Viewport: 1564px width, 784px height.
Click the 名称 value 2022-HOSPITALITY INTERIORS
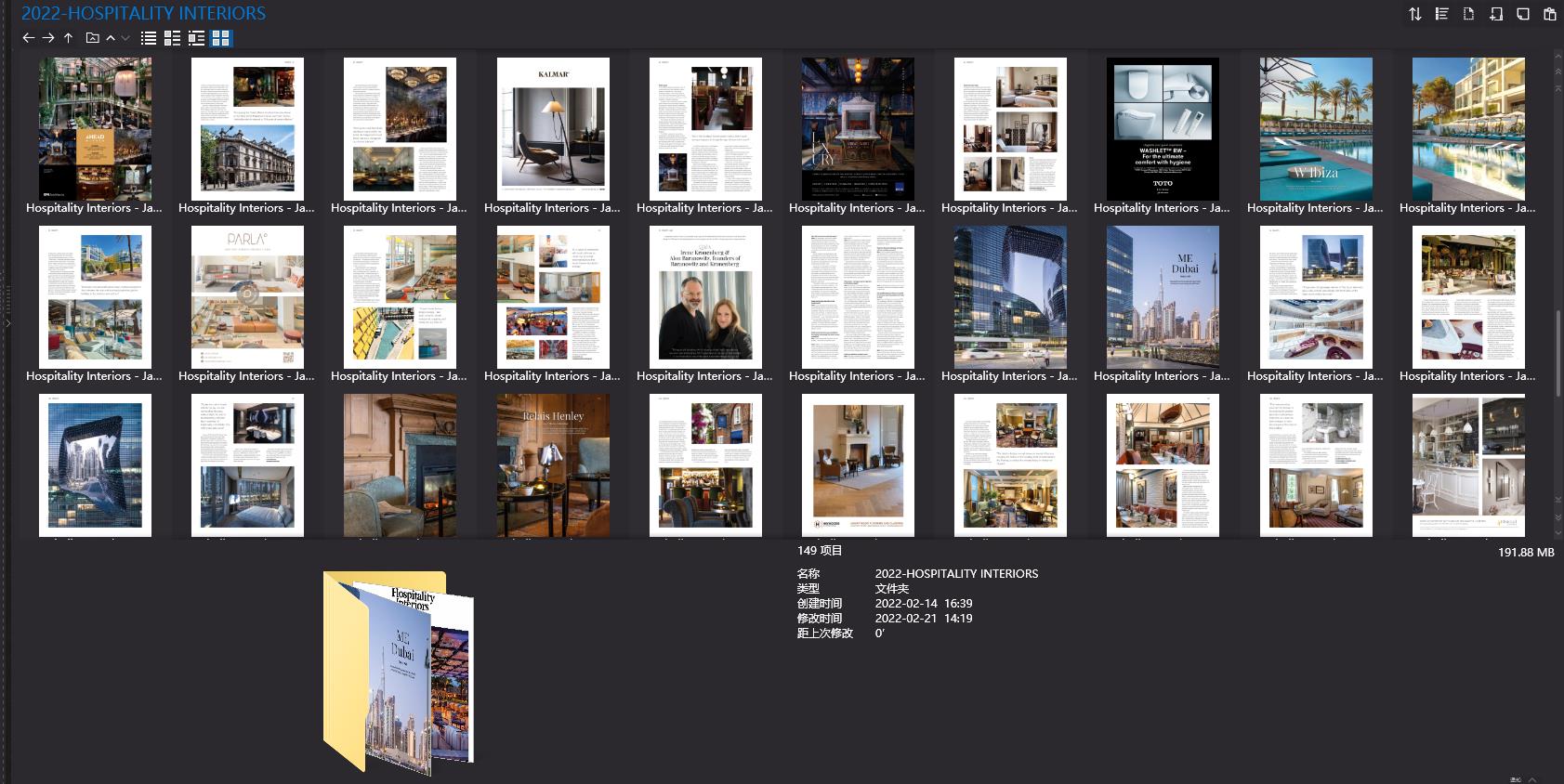956,574
